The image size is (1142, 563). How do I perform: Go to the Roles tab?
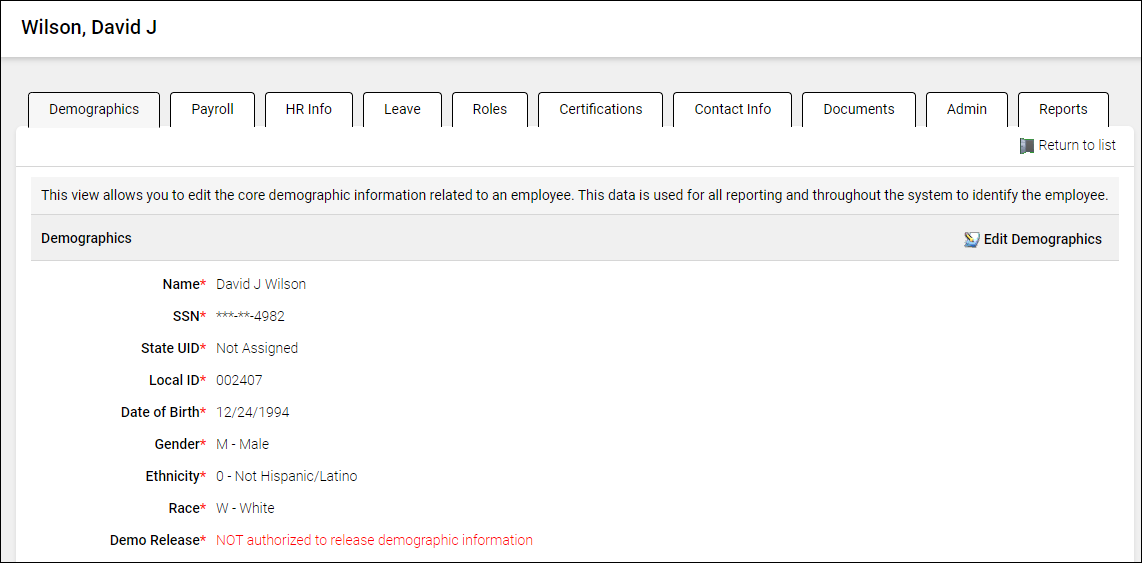click(489, 110)
